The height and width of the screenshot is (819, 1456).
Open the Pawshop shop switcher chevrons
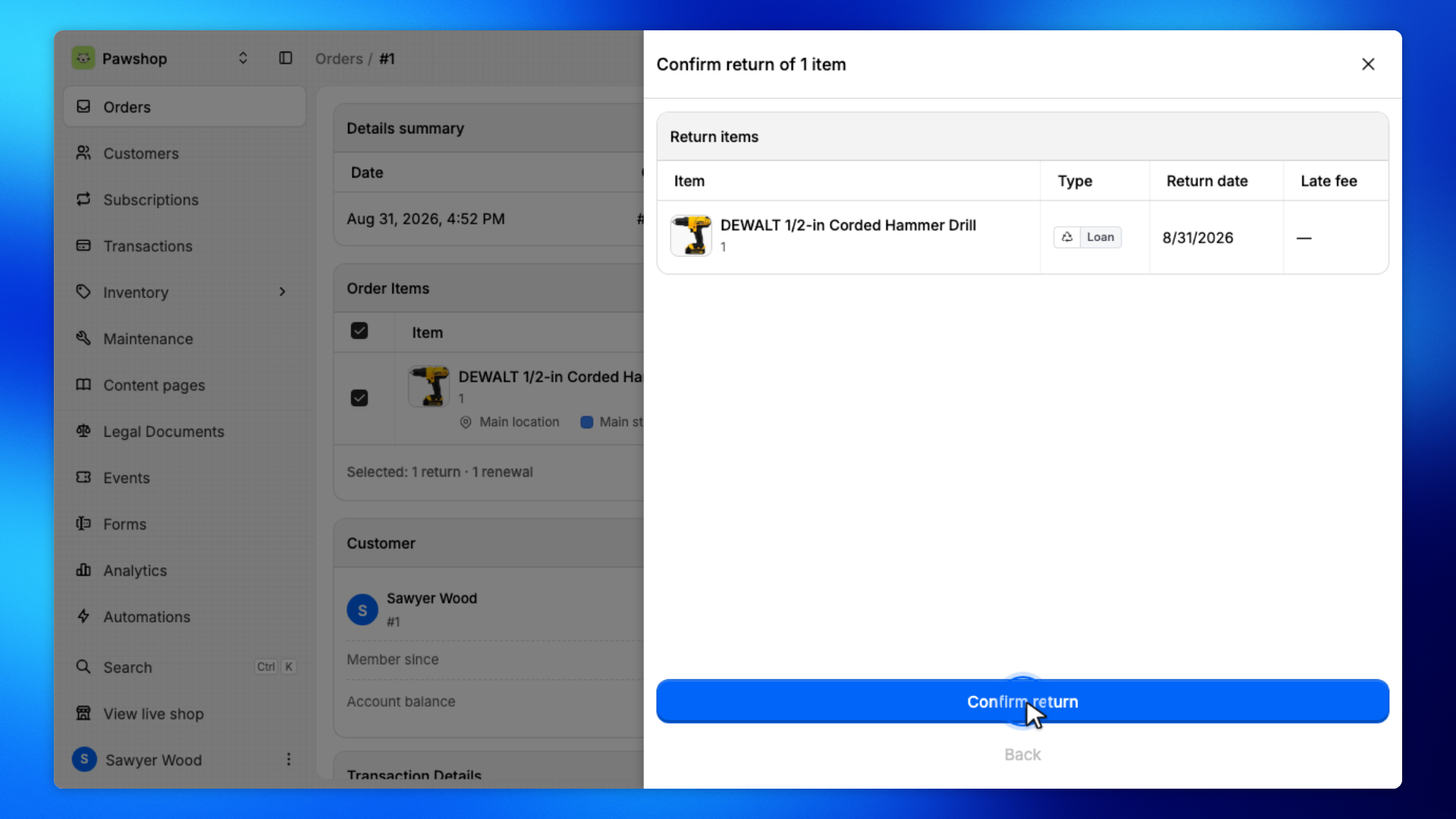coord(243,58)
